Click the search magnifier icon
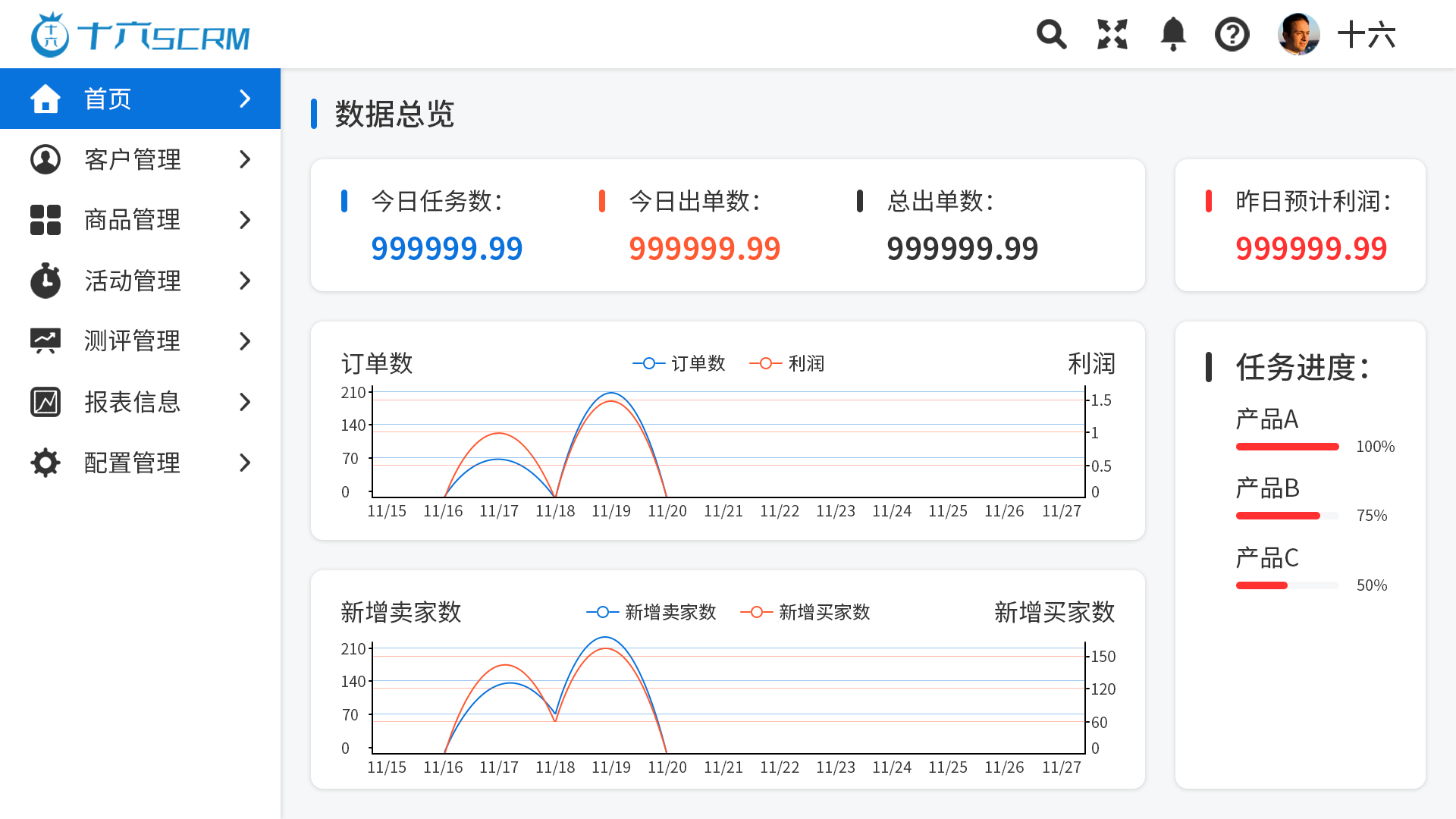This screenshot has height=819, width=1456. click(1051, 34)
